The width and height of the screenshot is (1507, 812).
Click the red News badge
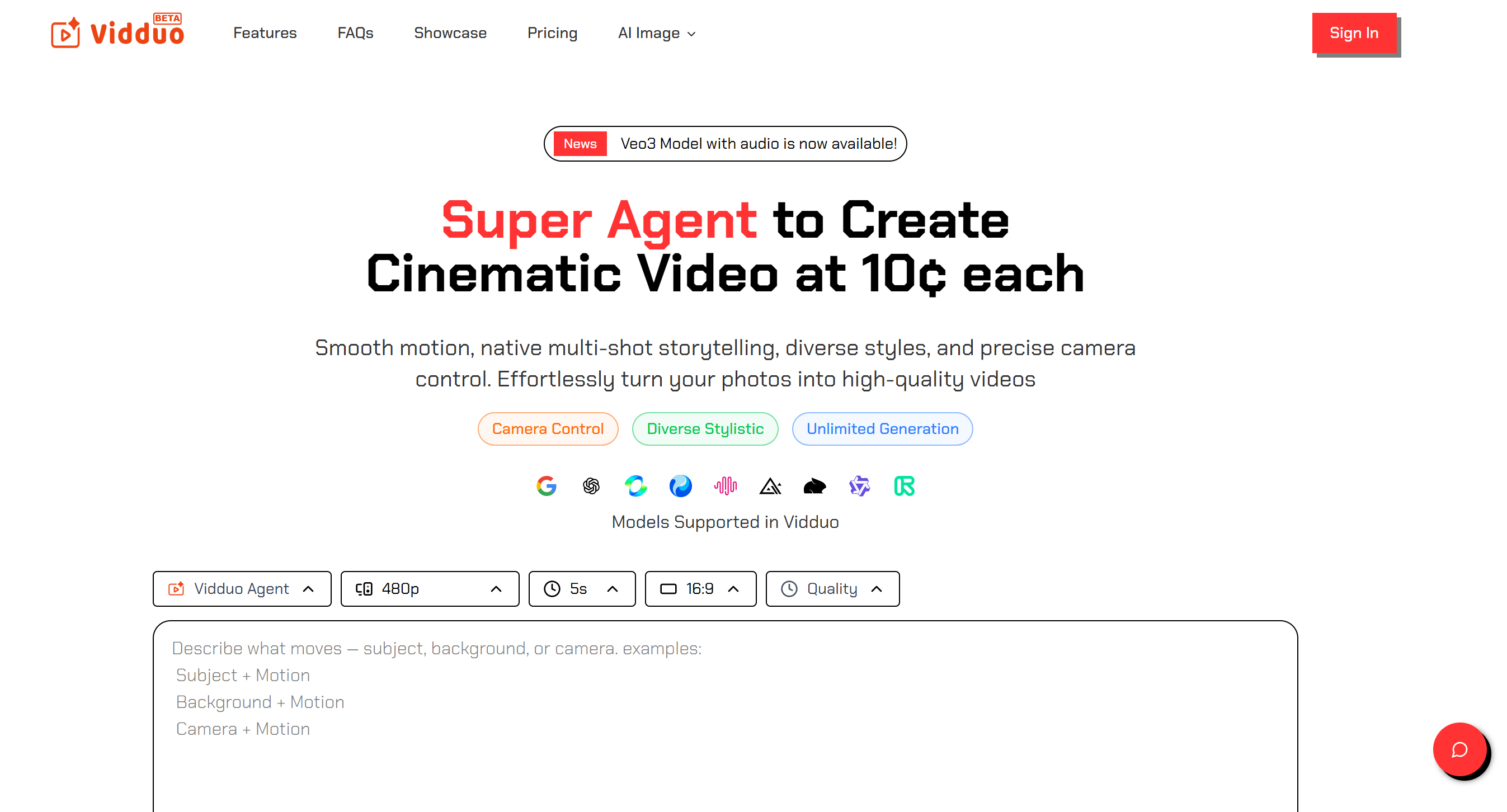(580, 144)
